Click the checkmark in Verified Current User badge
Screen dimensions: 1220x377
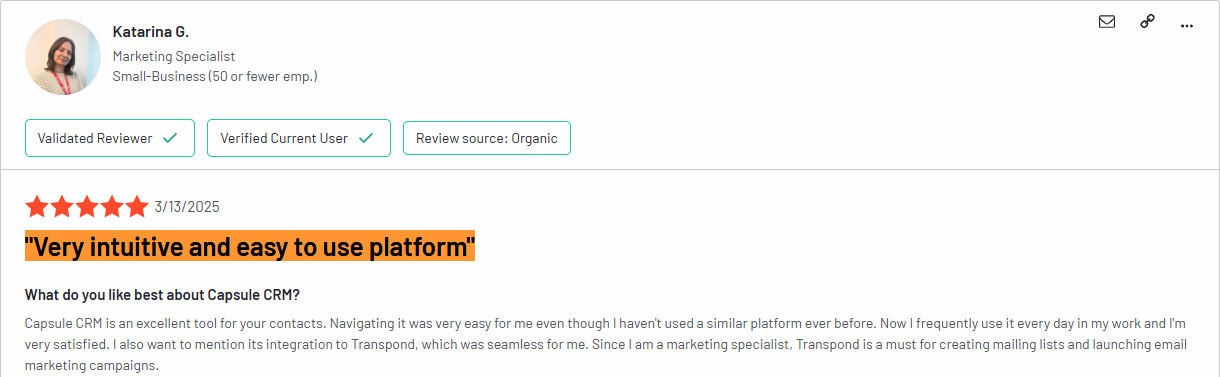coord(366,138)
